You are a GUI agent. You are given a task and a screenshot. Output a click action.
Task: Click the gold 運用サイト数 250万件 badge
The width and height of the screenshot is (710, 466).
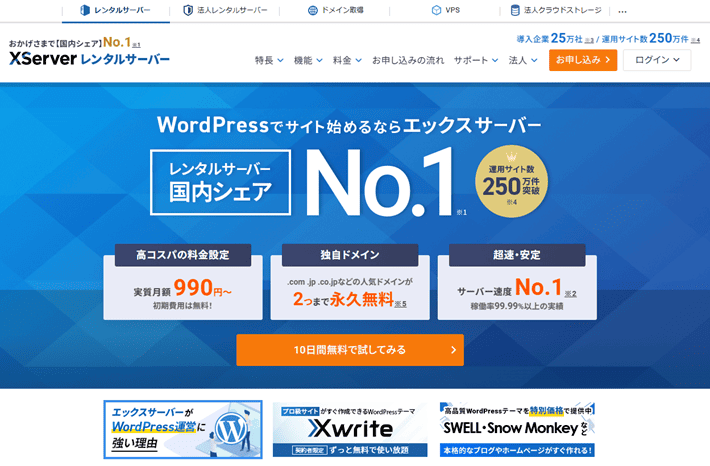coord(511,182)
